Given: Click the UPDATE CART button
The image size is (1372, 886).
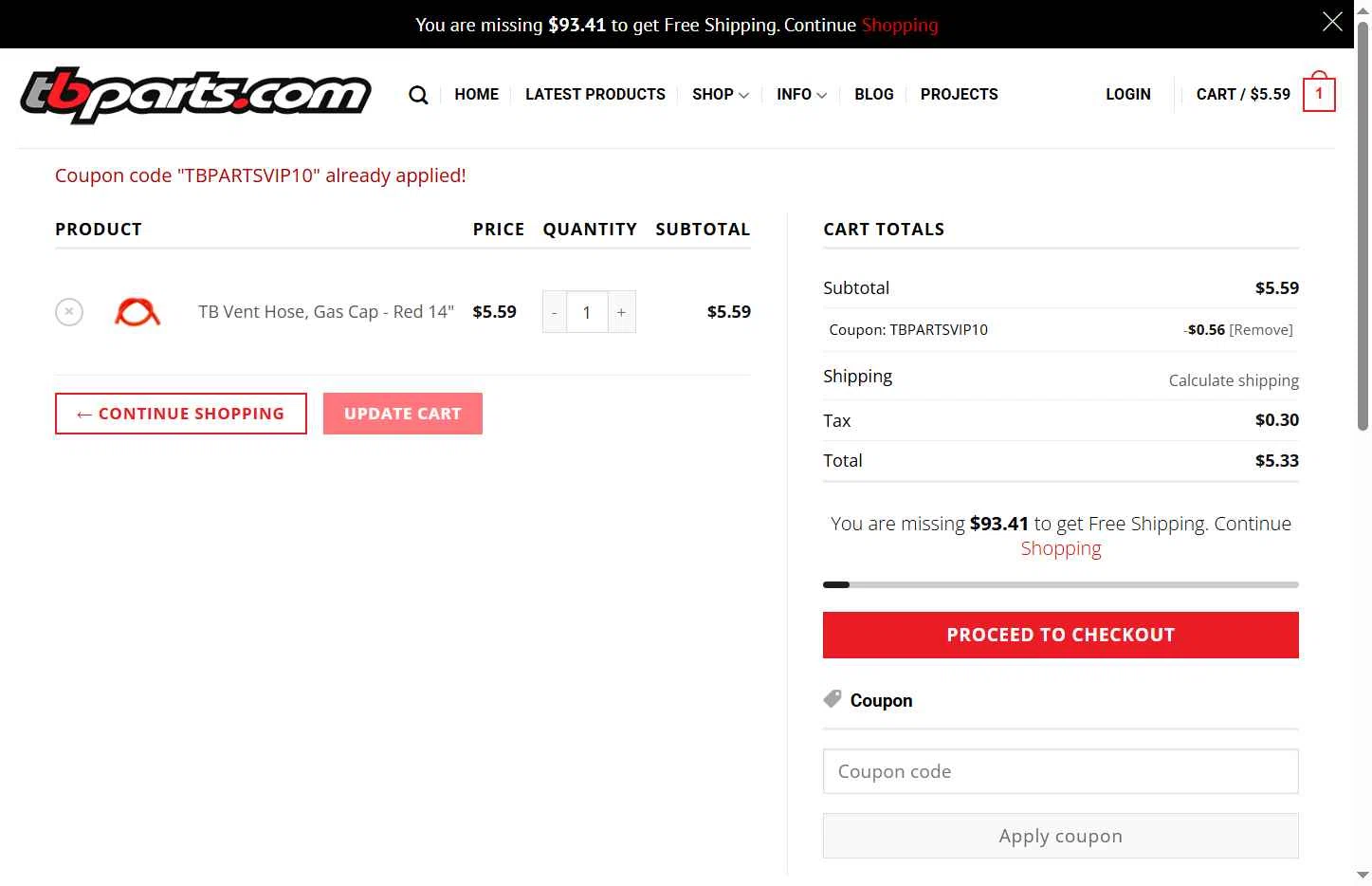Looking at the screenshot, I should [403, 414].
